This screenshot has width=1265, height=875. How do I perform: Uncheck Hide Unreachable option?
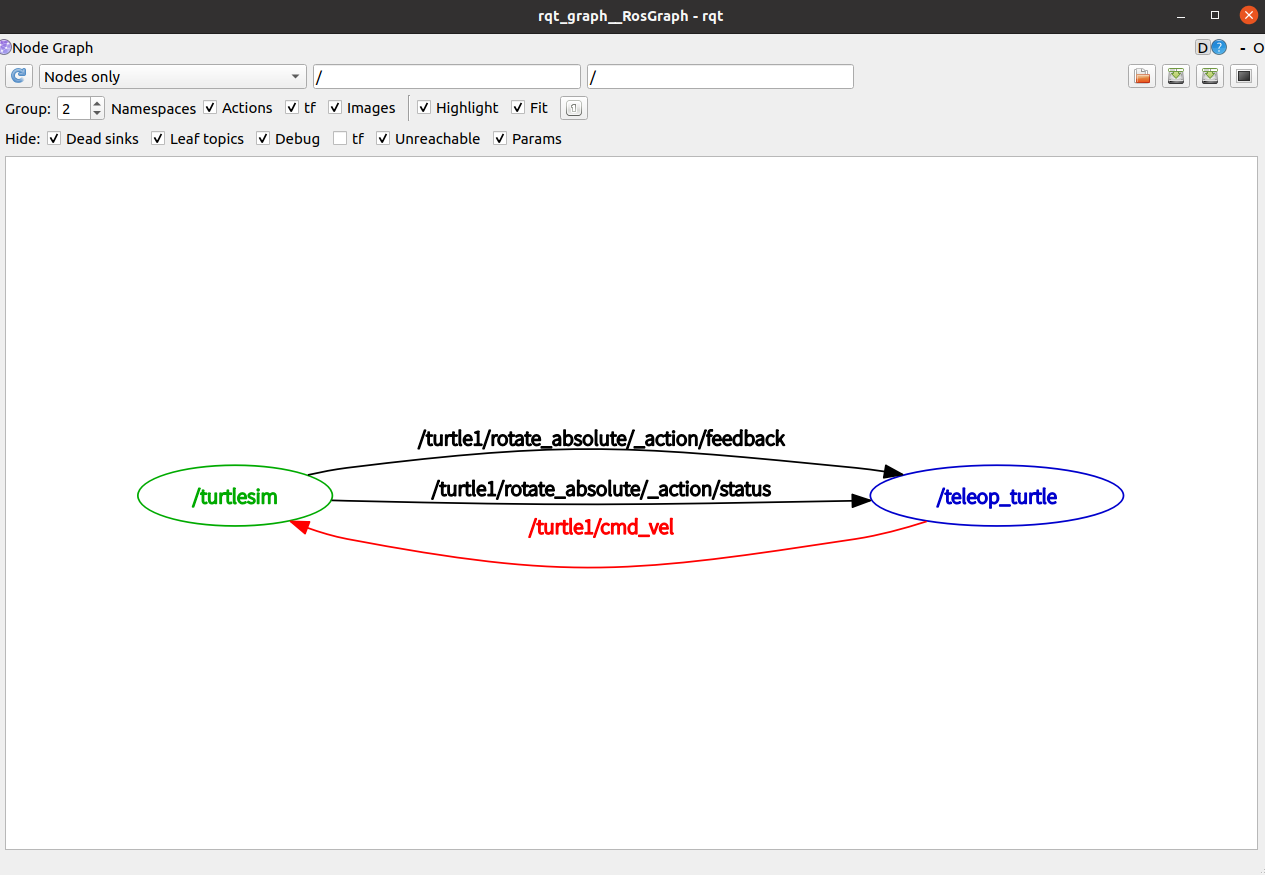tap(383, 138)
